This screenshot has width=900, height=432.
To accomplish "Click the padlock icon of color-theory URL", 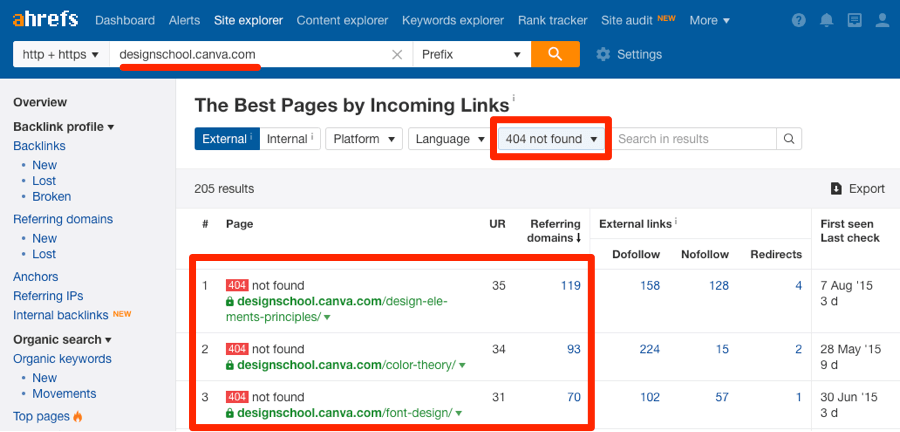I will pyautogui.click(x=230, y=365).
